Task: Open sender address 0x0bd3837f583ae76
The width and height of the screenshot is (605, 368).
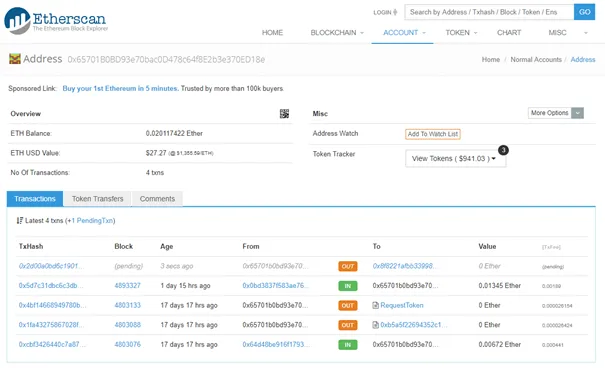Action: click(x=276, y=285)
